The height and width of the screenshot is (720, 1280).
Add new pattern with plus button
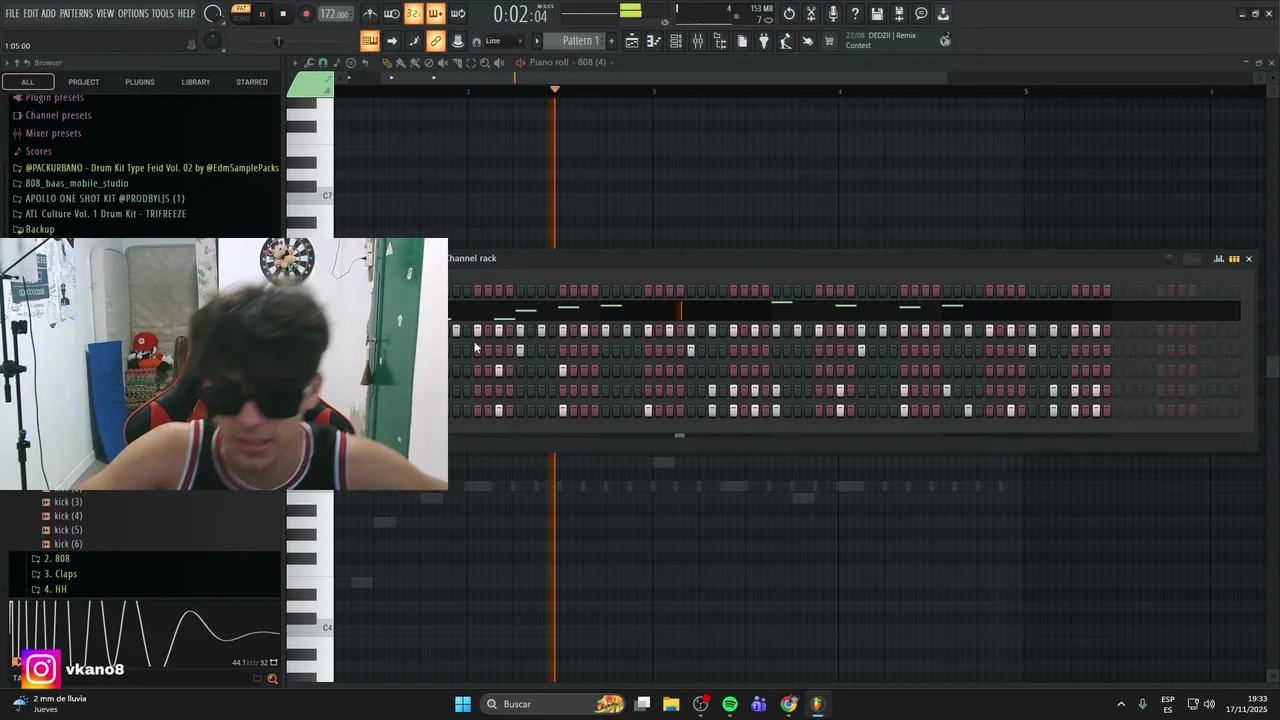[x=611, y=41]
